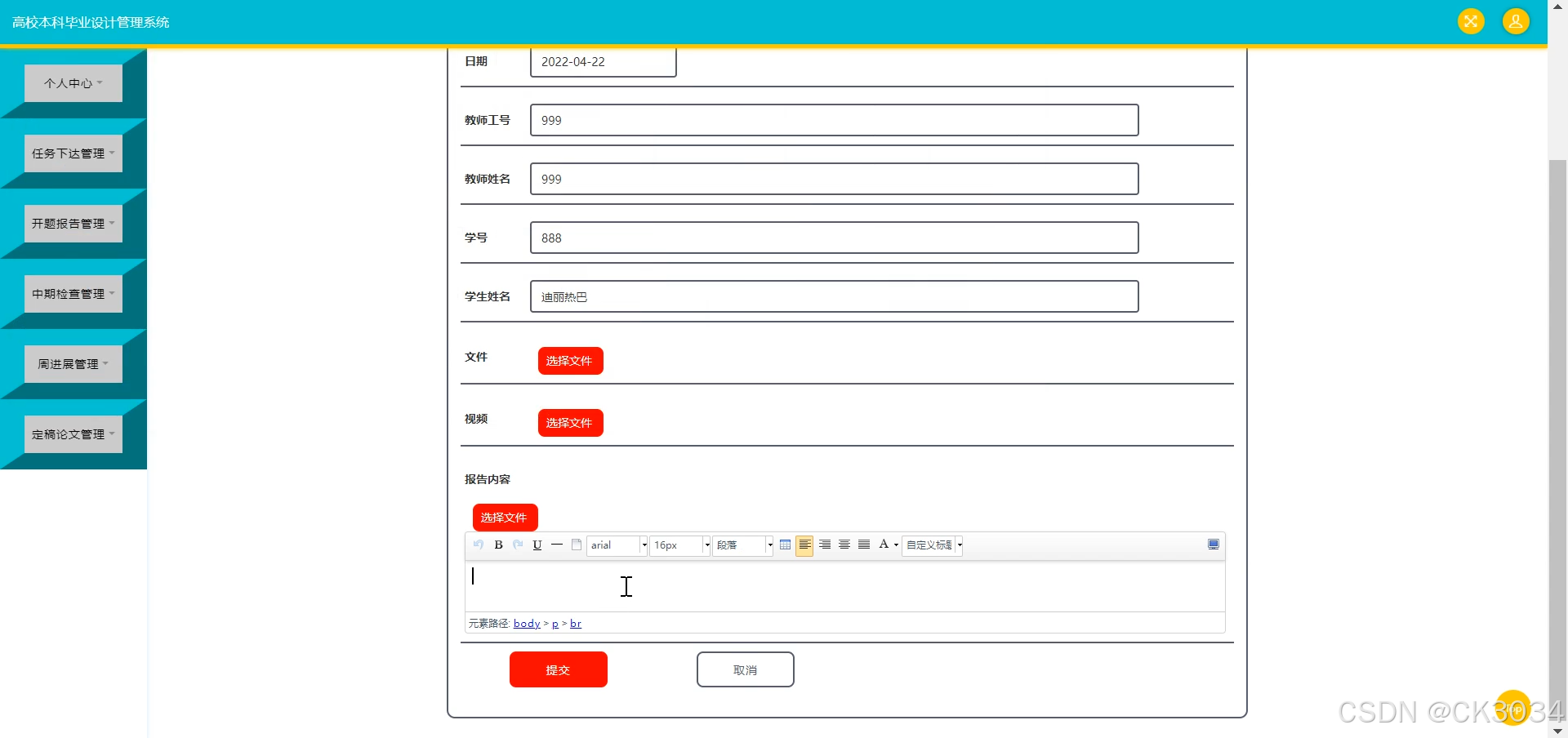This screenshot has width=1568, height=738.
Task: Click the scrollbar down arrow
Action: pos(1557,731)
